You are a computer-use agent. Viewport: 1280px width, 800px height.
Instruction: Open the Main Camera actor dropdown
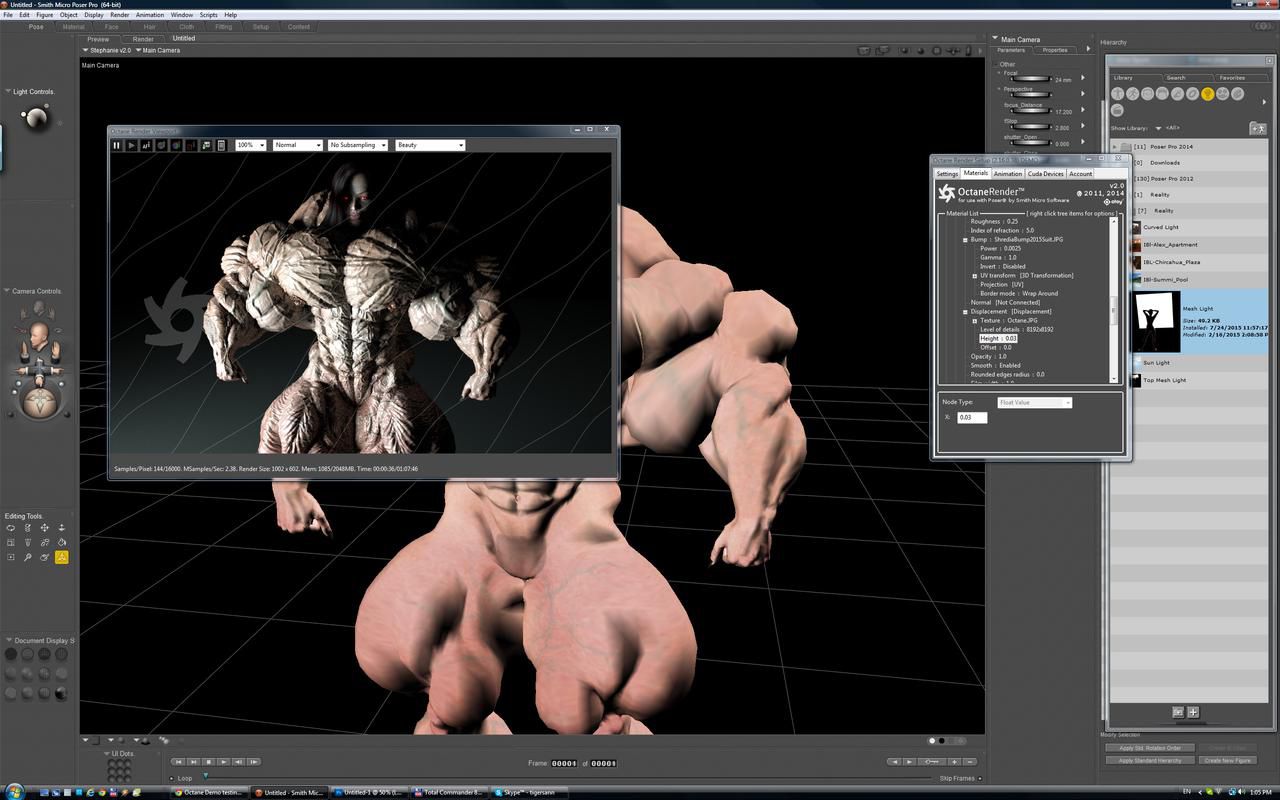(x=158, y=50)
